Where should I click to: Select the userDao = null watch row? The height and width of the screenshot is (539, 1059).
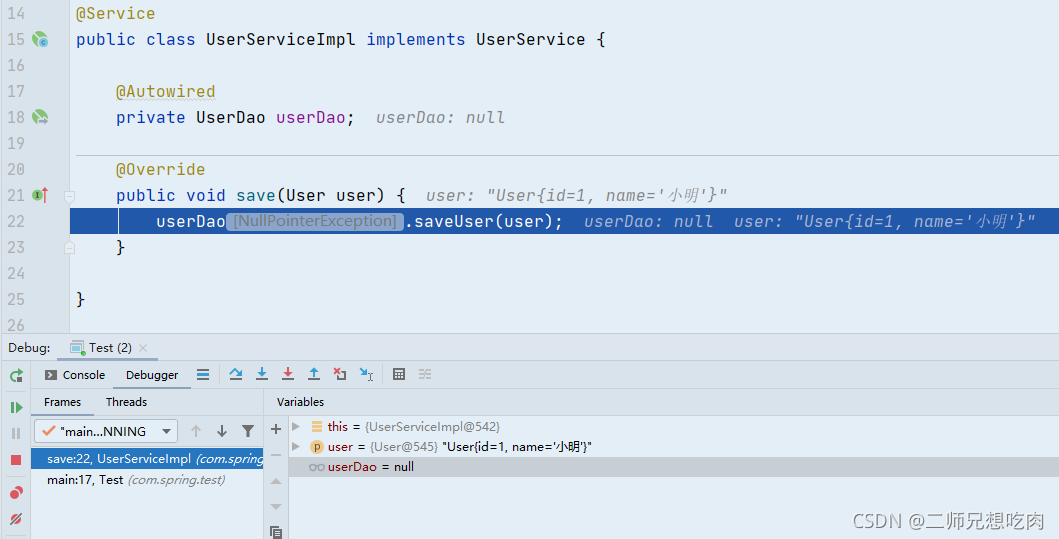pyautogui.click(x=673, y=467)
